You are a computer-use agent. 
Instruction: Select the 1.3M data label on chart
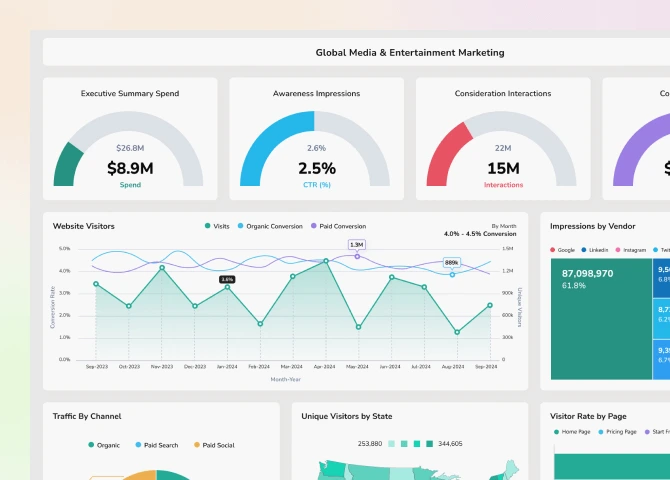click(357, 244)
